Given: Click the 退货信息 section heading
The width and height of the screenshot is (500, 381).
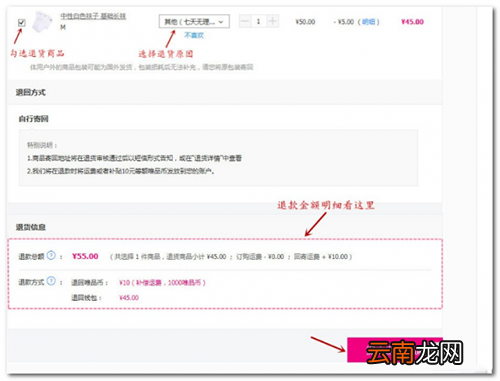Looking at the screenshot, I should pos(31,227).
